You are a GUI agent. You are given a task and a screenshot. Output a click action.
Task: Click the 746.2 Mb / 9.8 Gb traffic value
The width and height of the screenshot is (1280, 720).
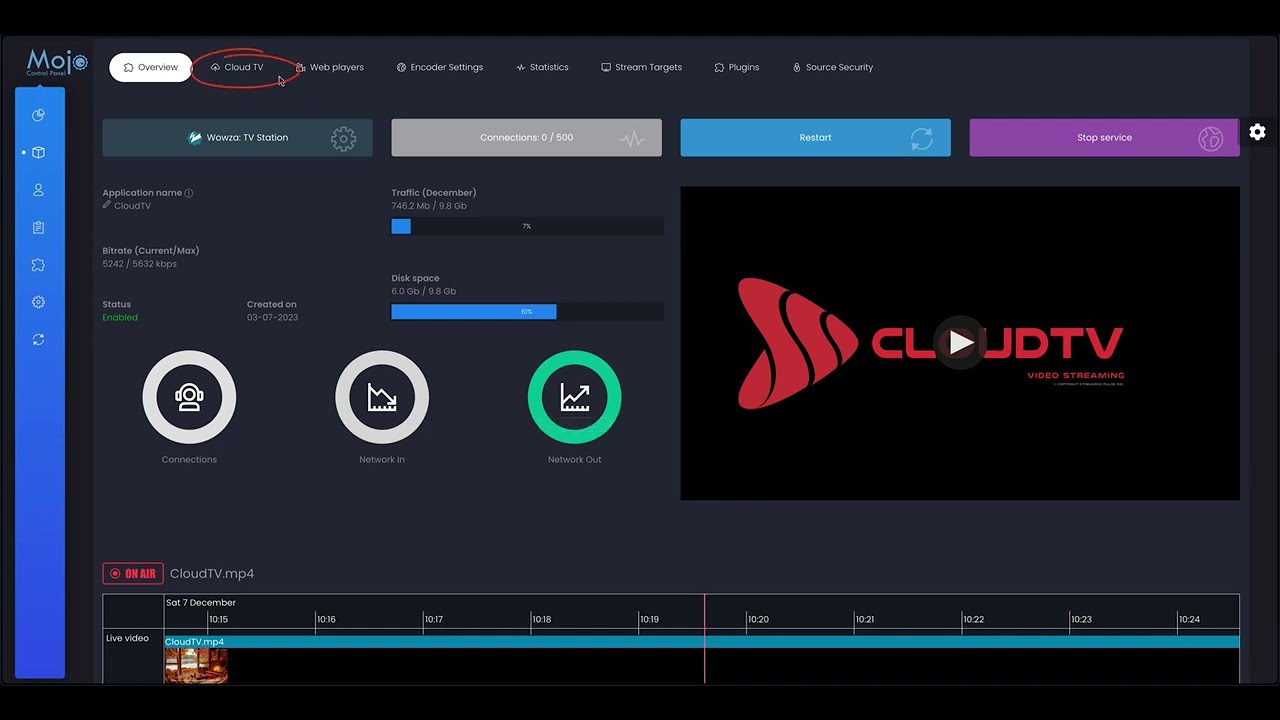coord(429,206)
